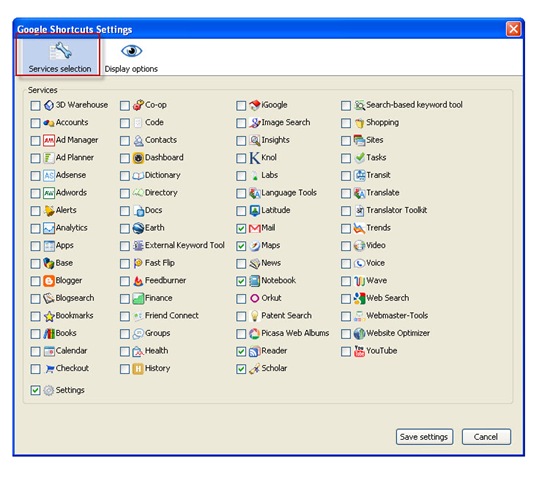Check the Docs service checkbox

125,211
